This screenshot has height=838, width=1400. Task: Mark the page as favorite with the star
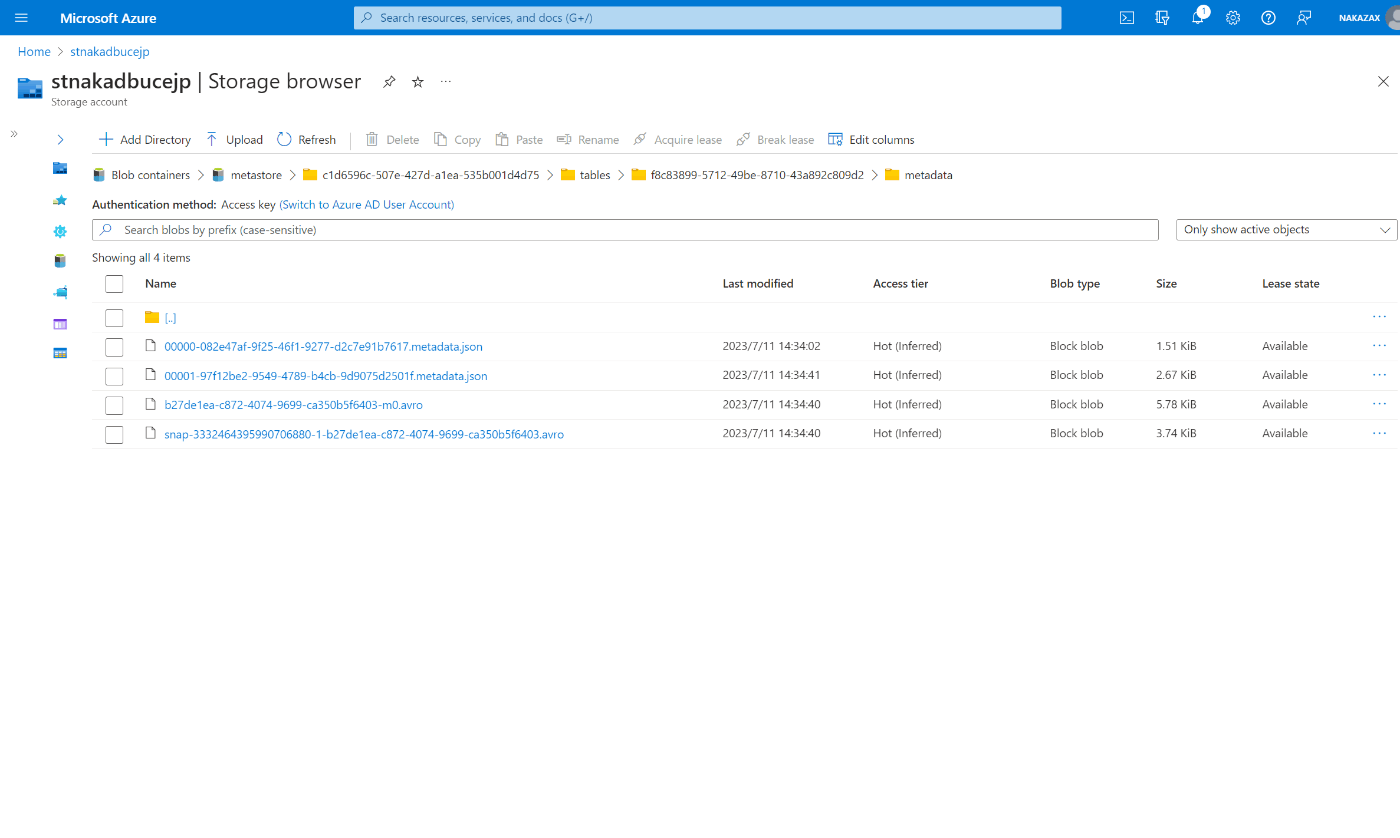418,82
